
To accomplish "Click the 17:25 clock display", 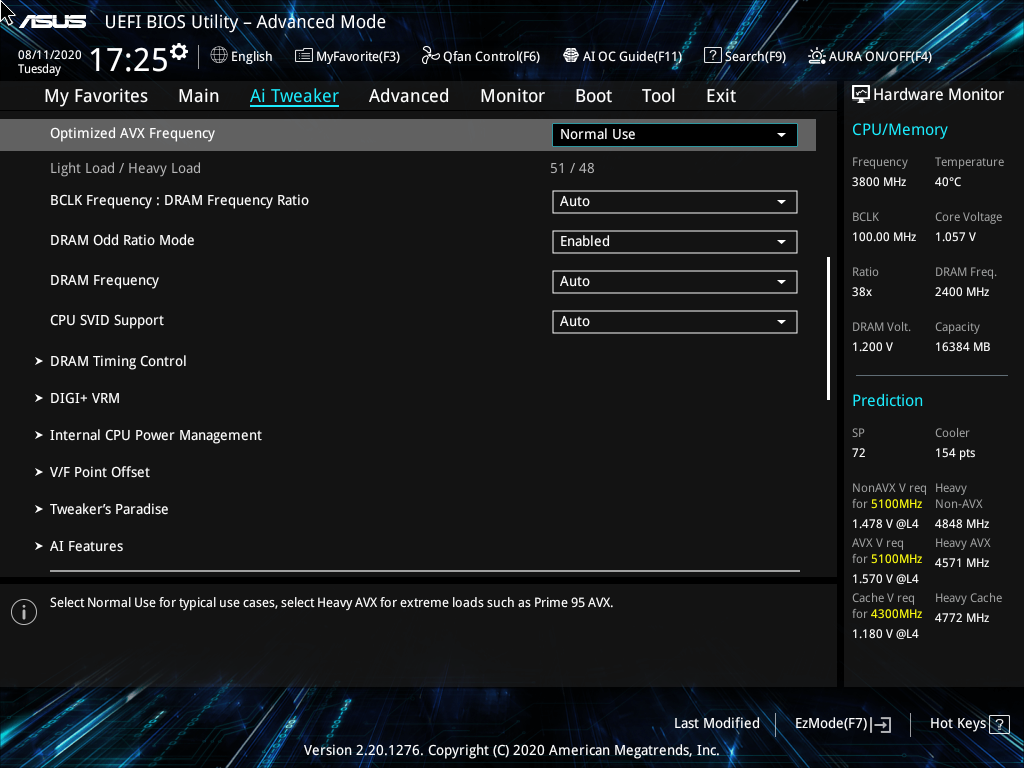I will click(x=129, y=59).
